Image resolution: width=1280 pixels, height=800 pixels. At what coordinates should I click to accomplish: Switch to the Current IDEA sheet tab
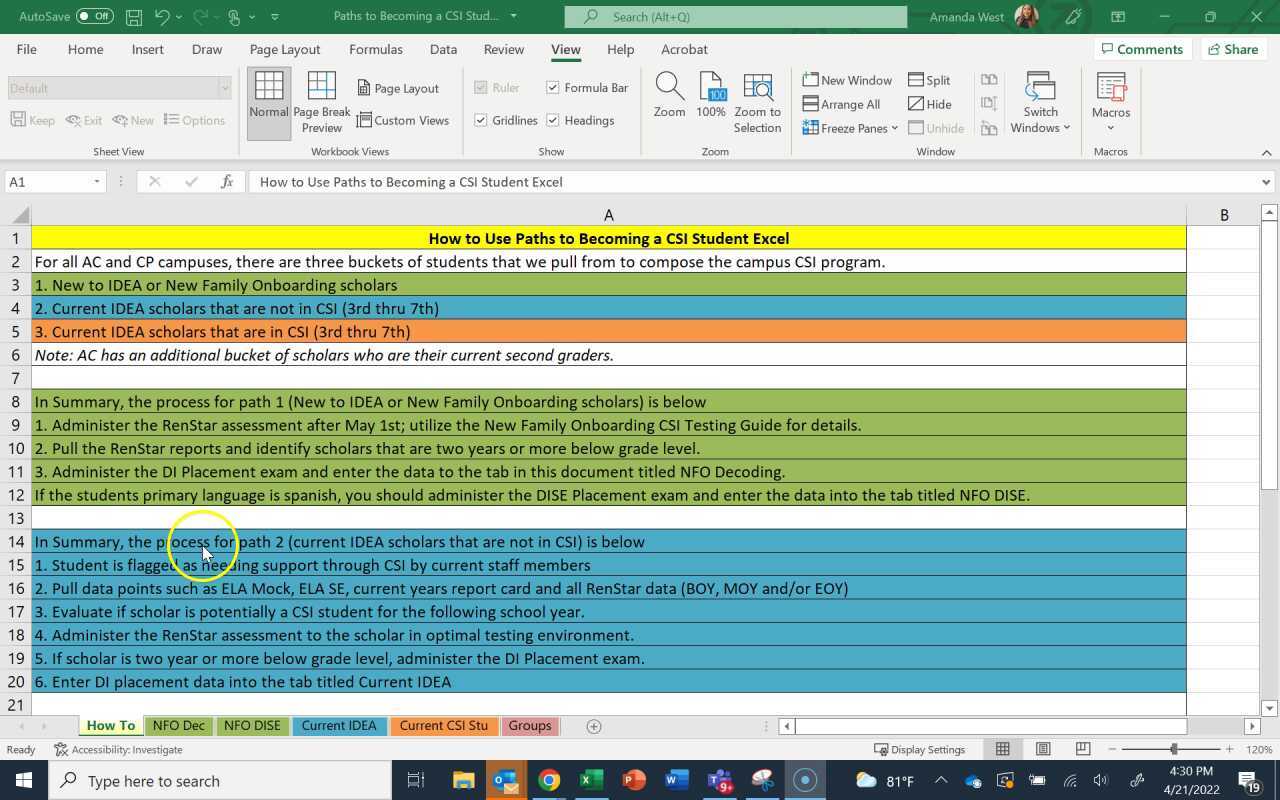338,726
